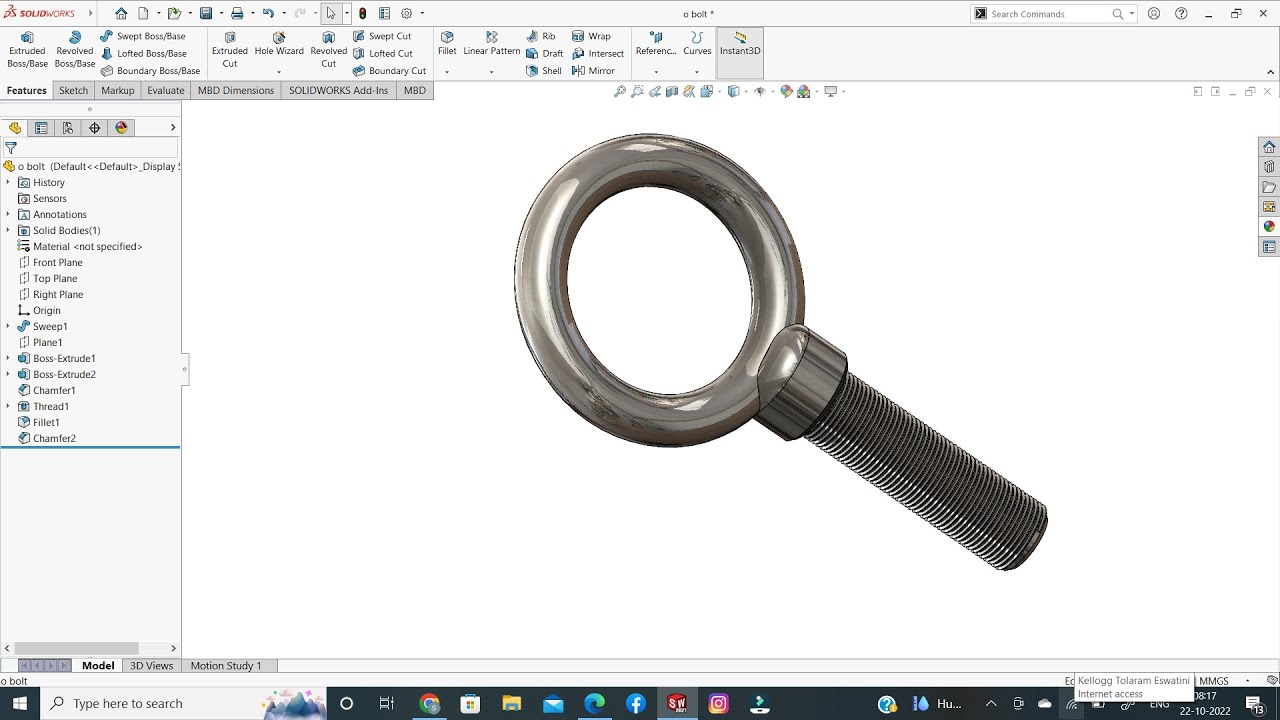Image resolution: width=1280 pixels, height=720 pixels.
Task: Switch to the PropertyManager tab
Action: coord(41,128)
